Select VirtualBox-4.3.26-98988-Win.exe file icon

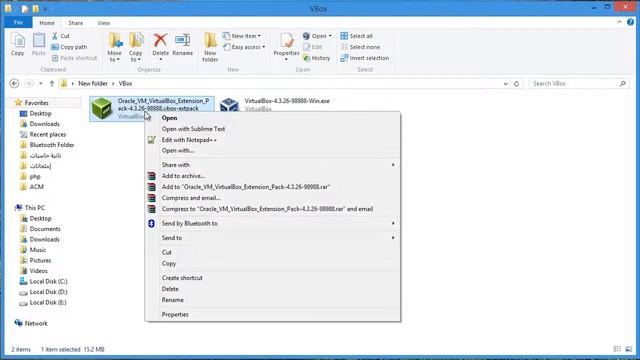click(x=229, y=105)
